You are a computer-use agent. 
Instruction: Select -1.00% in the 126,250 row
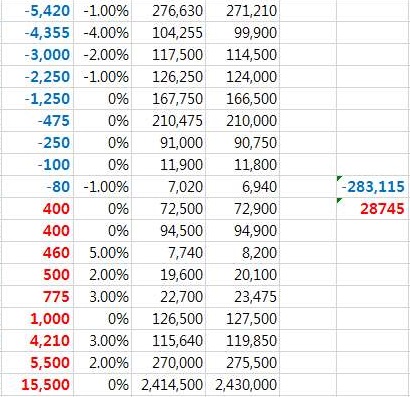102,77
